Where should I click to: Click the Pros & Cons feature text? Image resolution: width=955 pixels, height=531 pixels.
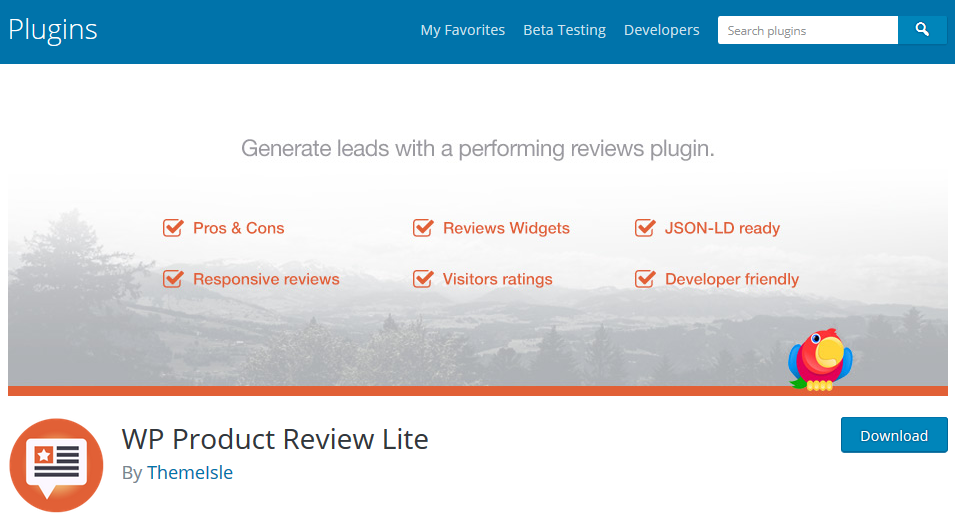[x=238, y=228]
